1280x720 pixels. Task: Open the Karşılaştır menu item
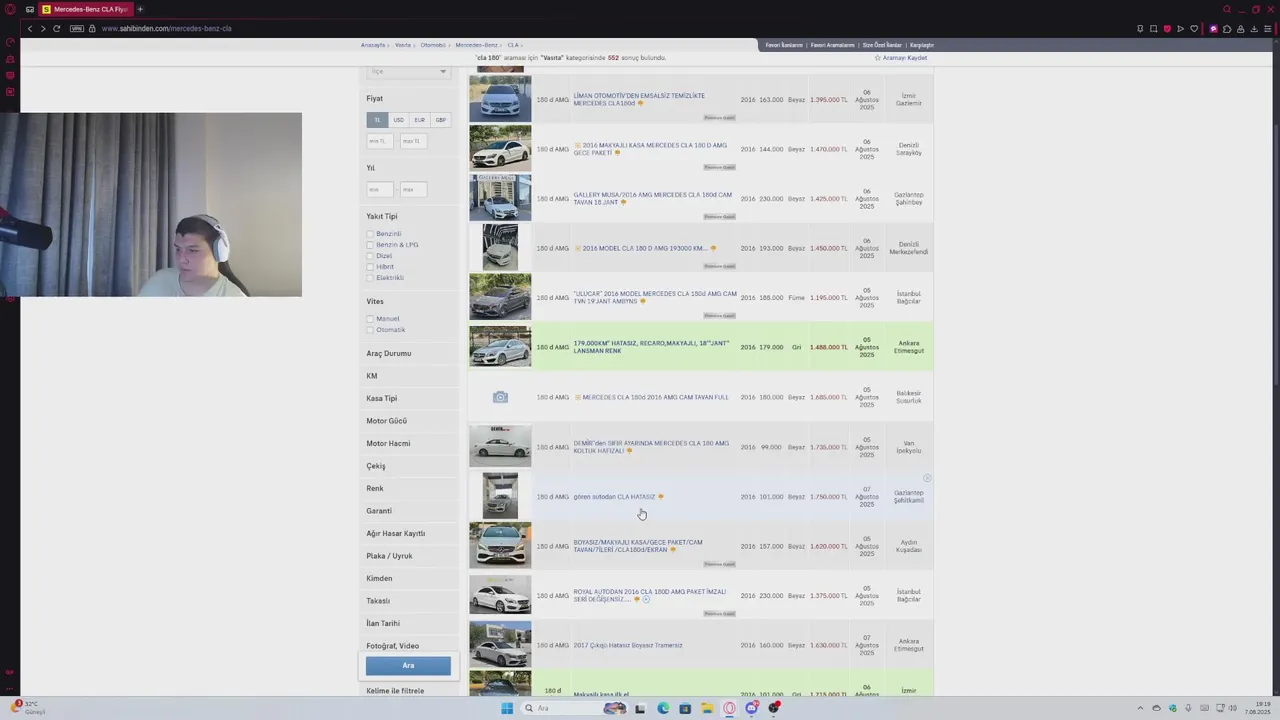pos(922,45)
